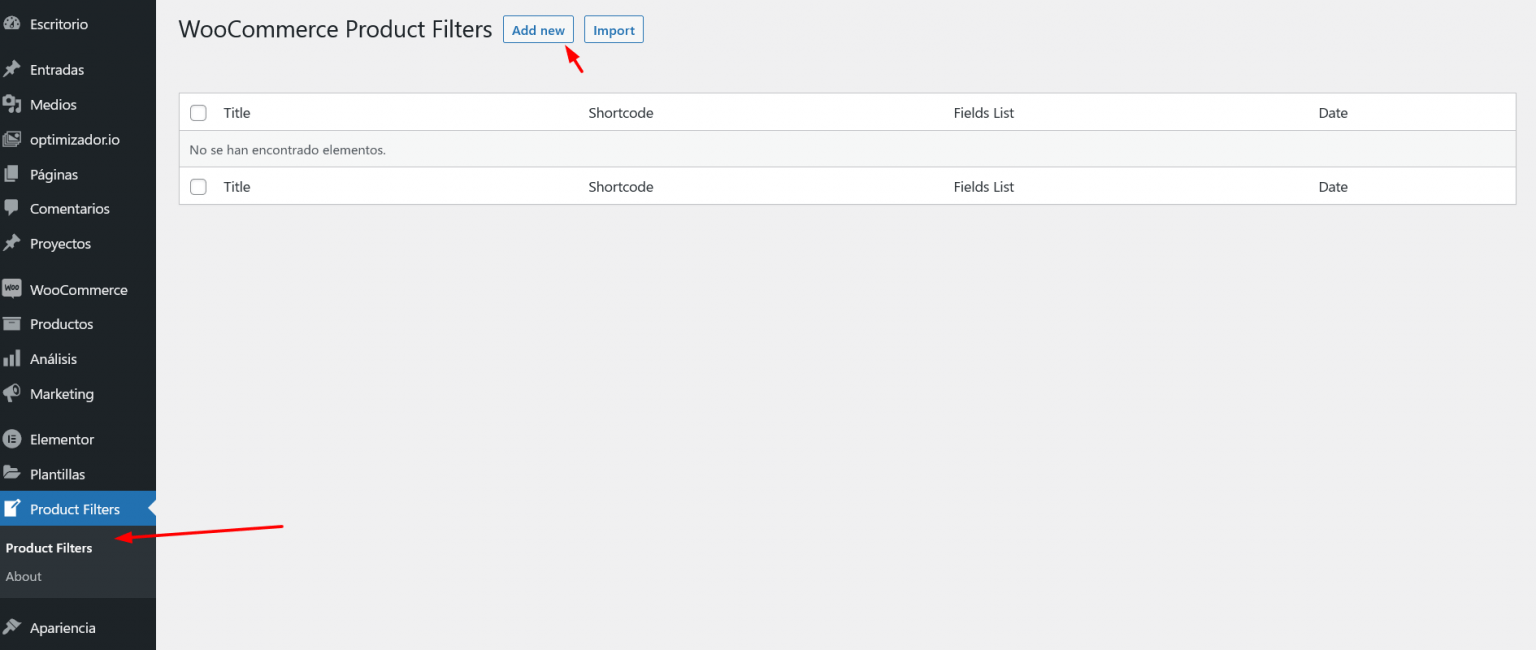Click the Escritorio dashboard icon

[x=12, y=24]
